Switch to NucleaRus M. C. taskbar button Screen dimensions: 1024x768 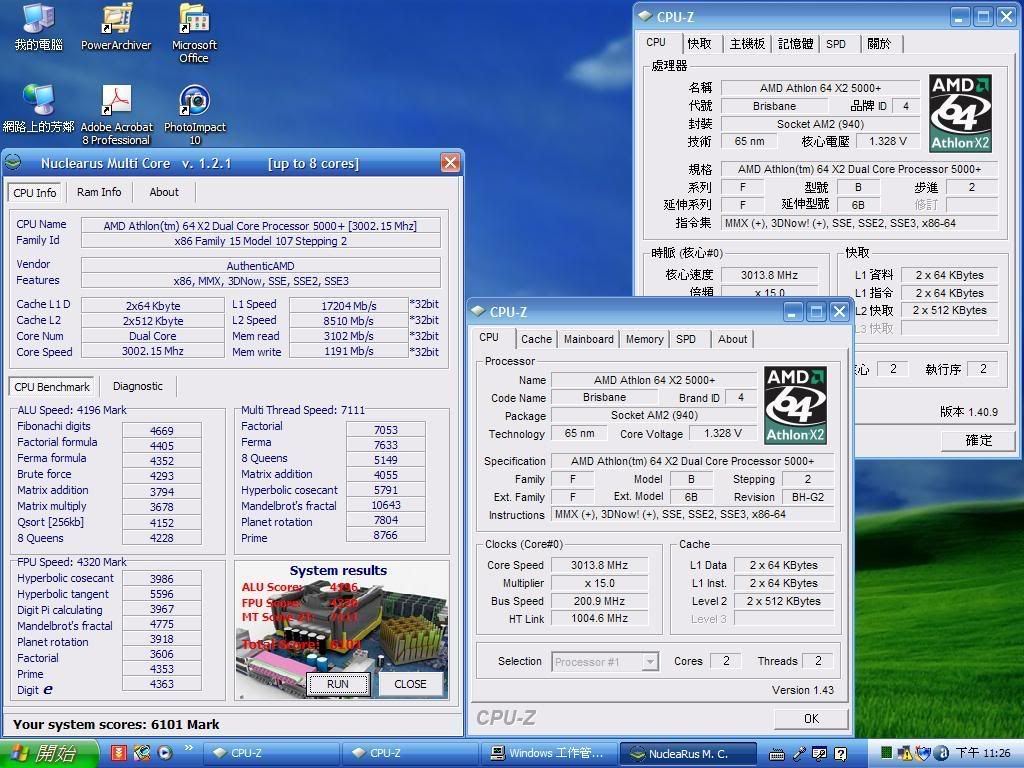688,753
